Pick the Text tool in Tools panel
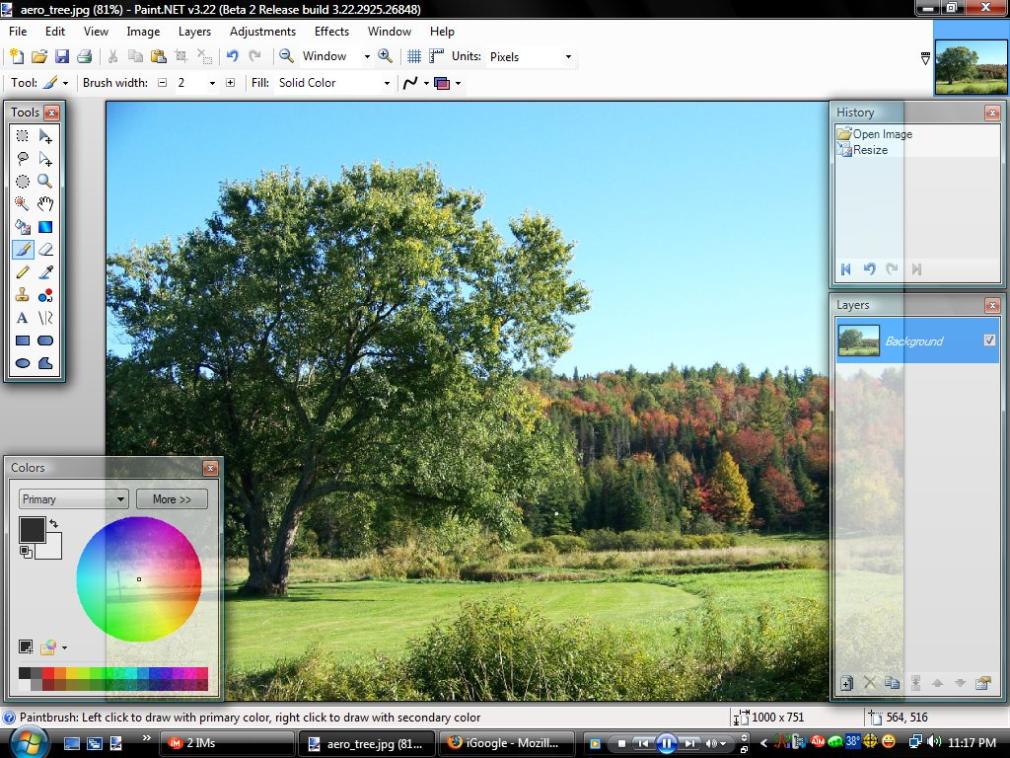This screenshot has height=758, width=1010. tap(22, 318)
